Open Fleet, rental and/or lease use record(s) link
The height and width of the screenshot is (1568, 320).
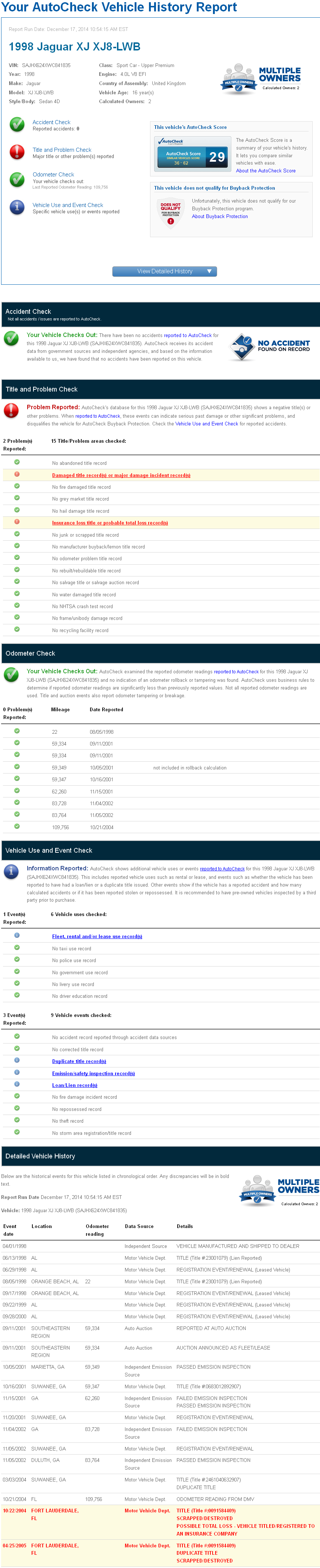point(97,936)
